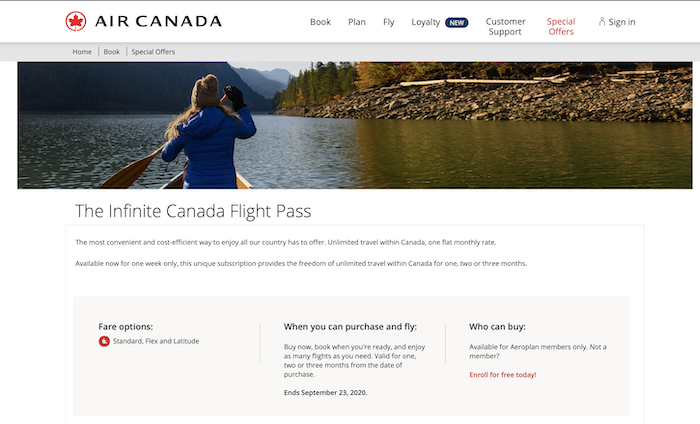This screenshot has width=700, height=424.
Task: Click the AIR CANADA wordmark text
Action: 158,21
